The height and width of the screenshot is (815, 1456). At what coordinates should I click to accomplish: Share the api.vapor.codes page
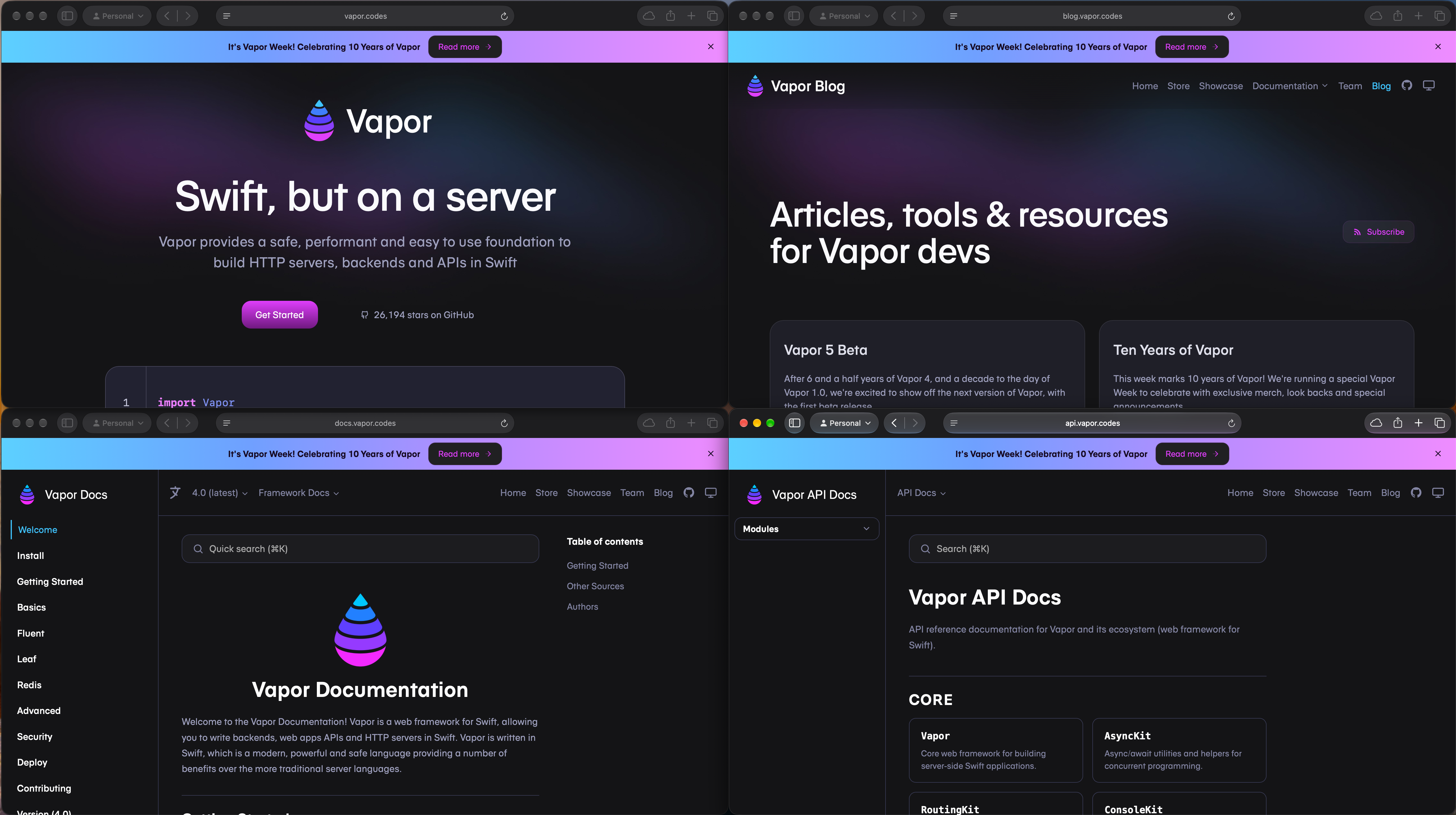(1398, 422)
